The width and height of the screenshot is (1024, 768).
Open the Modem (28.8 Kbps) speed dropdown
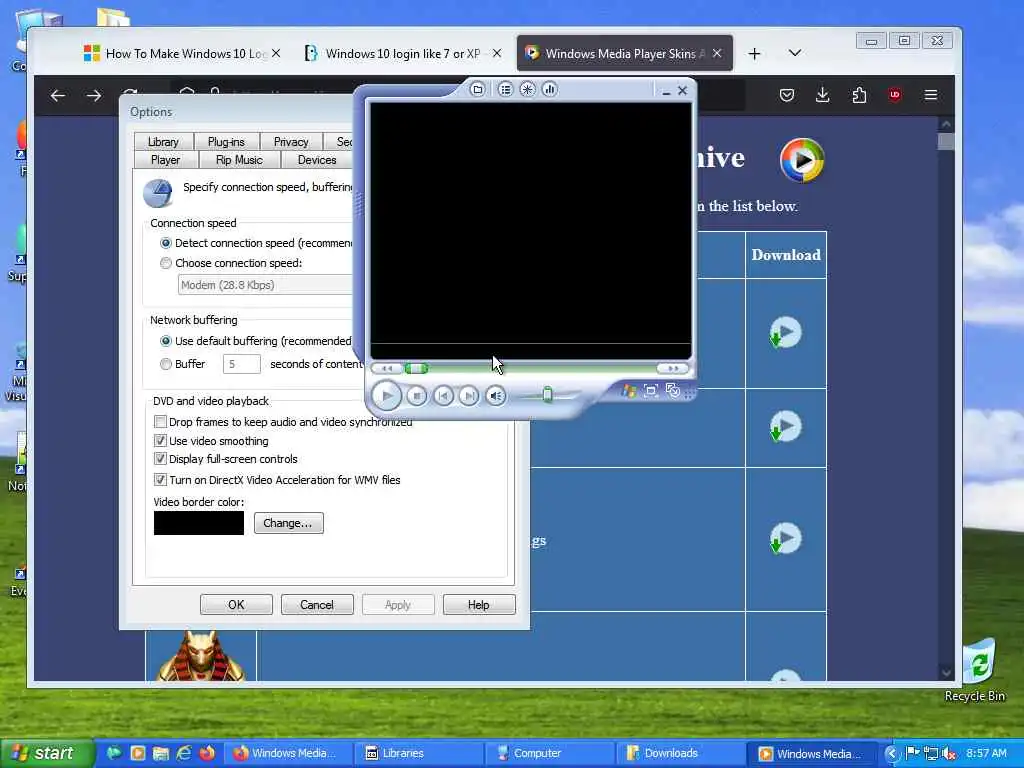coord(265,285)
